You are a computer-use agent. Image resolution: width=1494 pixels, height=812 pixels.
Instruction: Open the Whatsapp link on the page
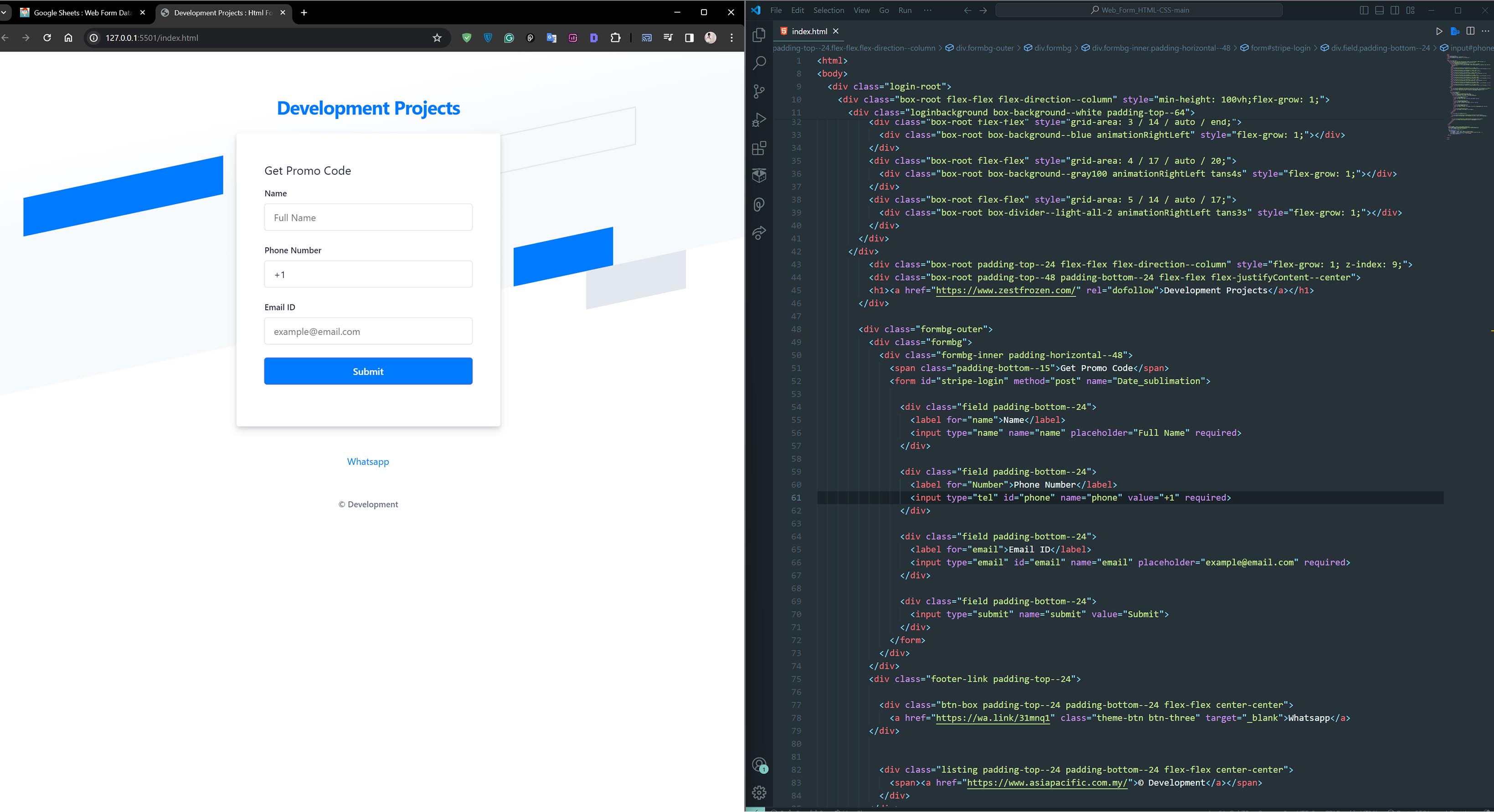[368, 461]
